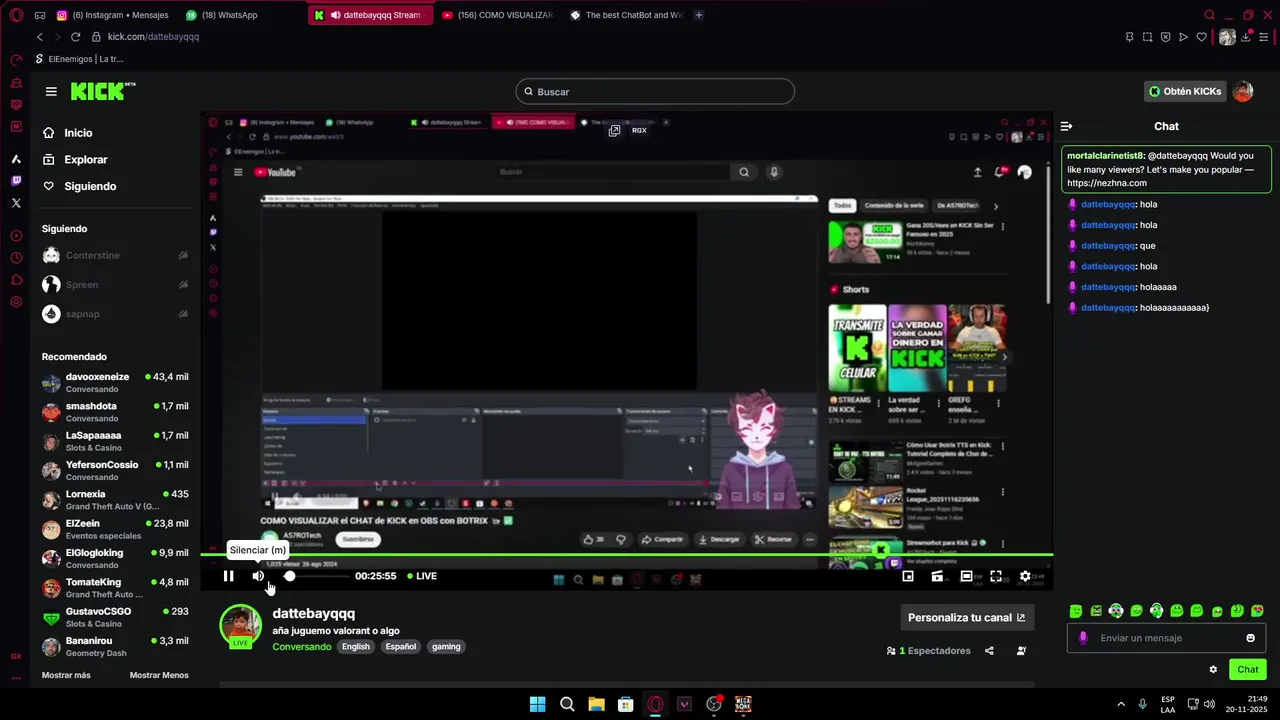The width and height of the screenshot is (1280, 720).
Task: Click the kick.com address bar
Action: click(x=153, y=37)
